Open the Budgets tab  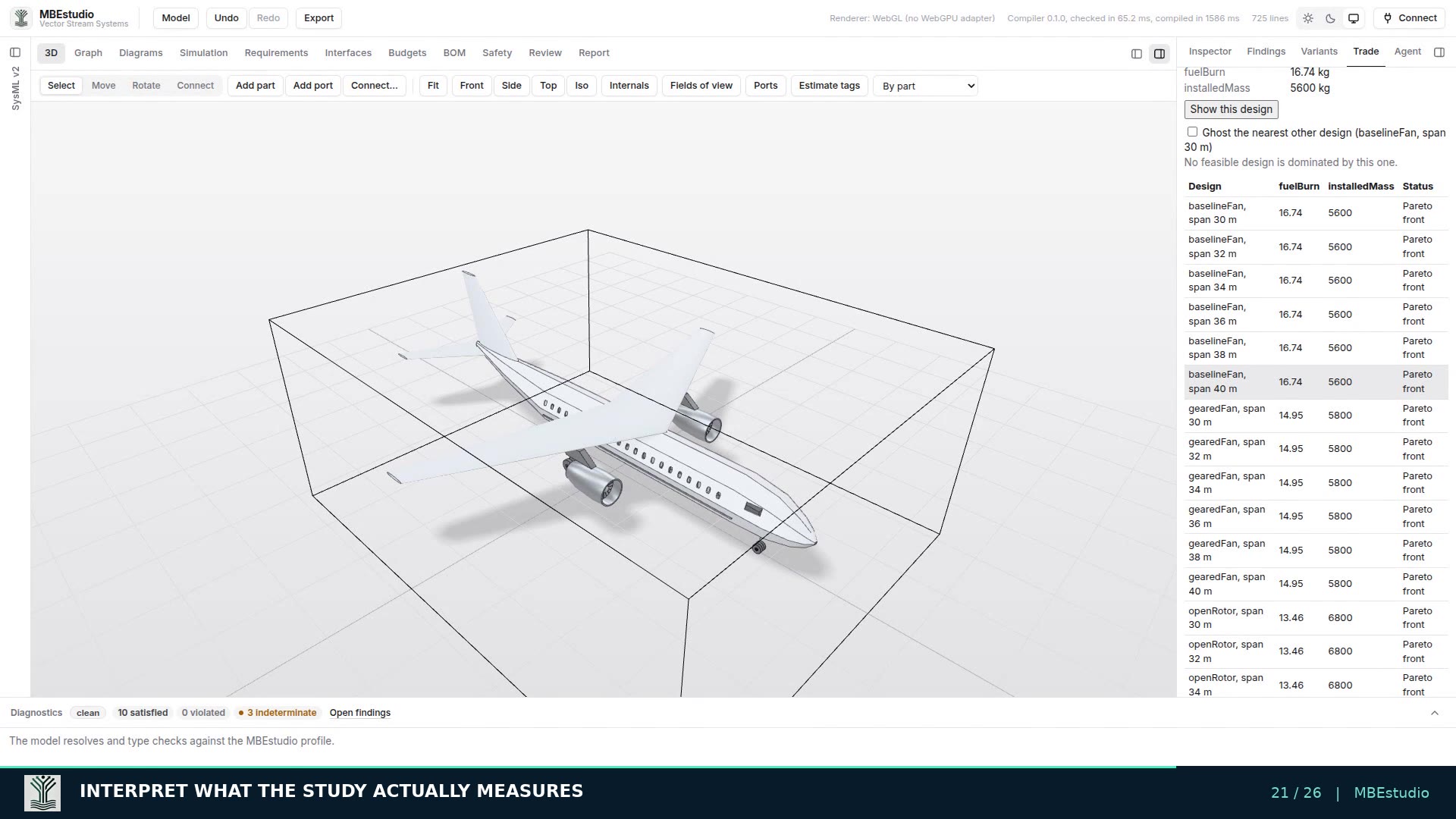(x=407, y=53)
